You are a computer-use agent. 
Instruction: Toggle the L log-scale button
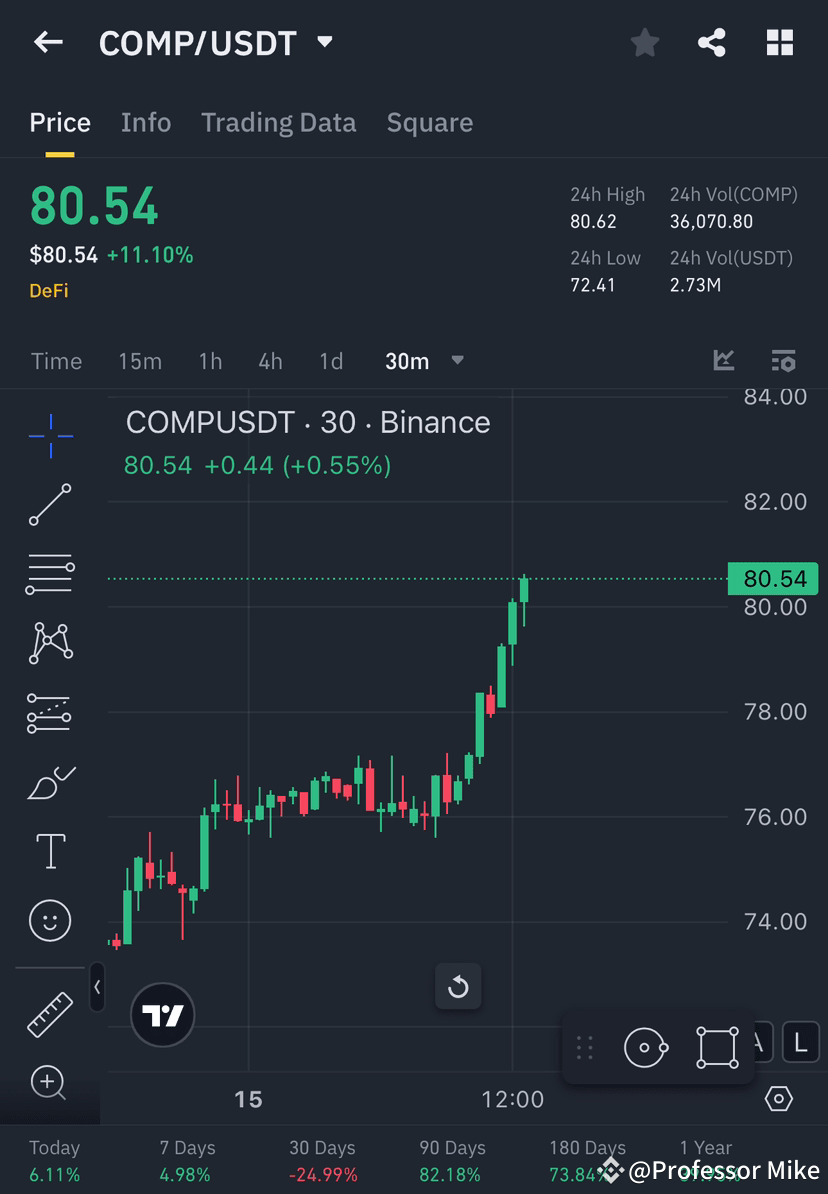tap(800, 1042)
